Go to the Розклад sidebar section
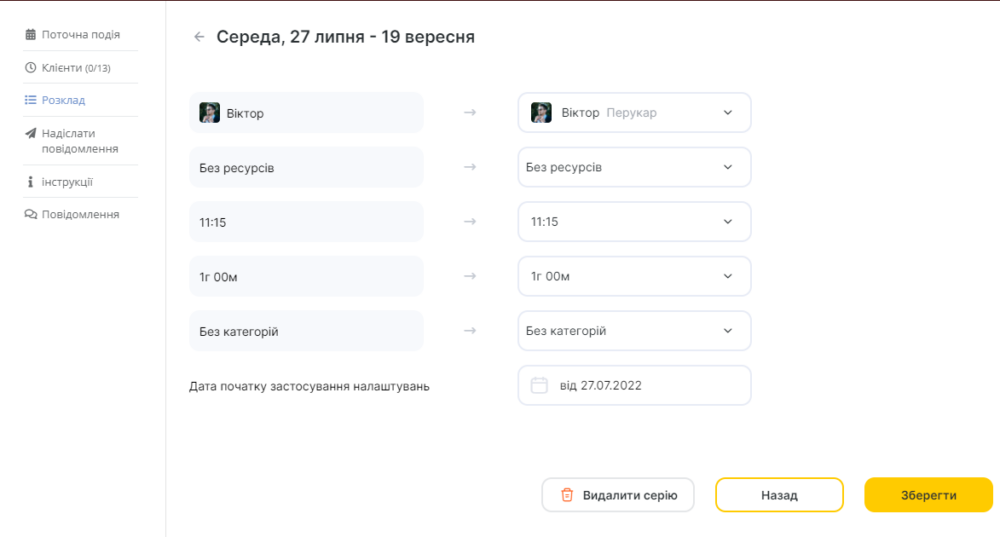Screen dimensions: 1000x537 (x=63, y=100)
